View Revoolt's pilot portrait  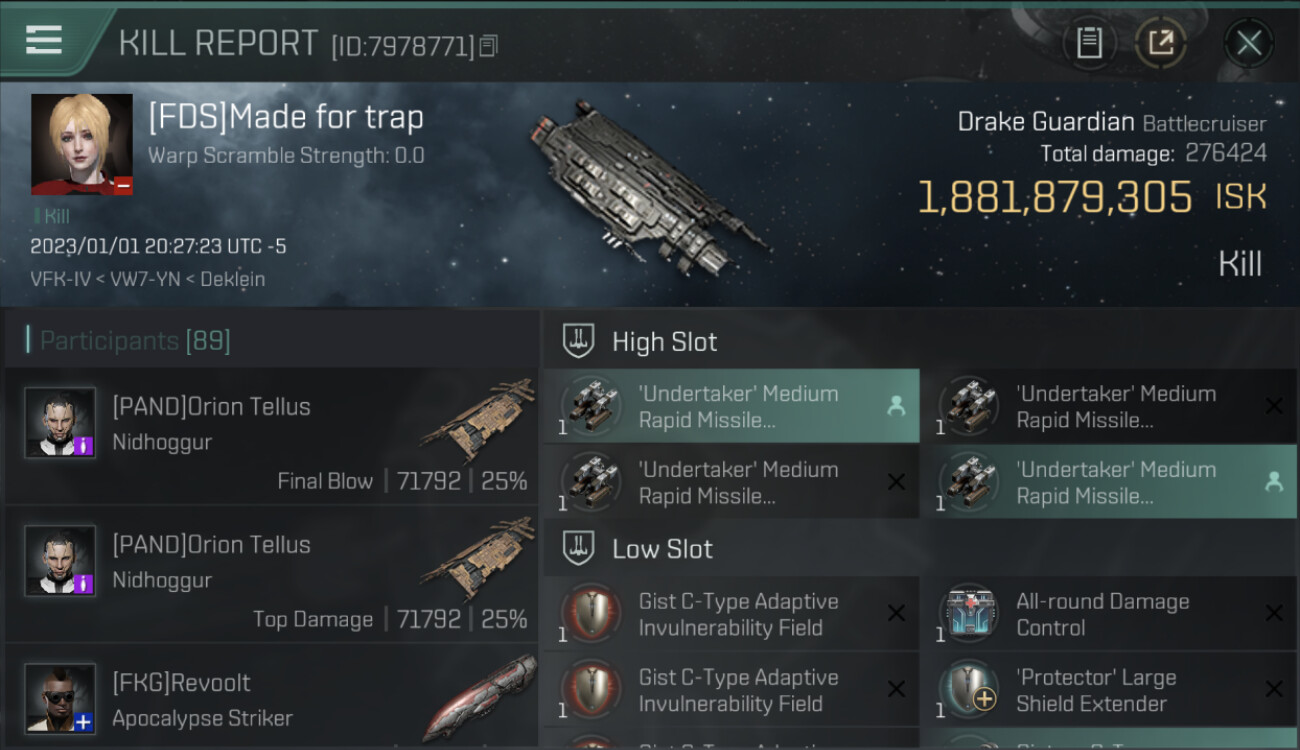click(x=60, y=698)
